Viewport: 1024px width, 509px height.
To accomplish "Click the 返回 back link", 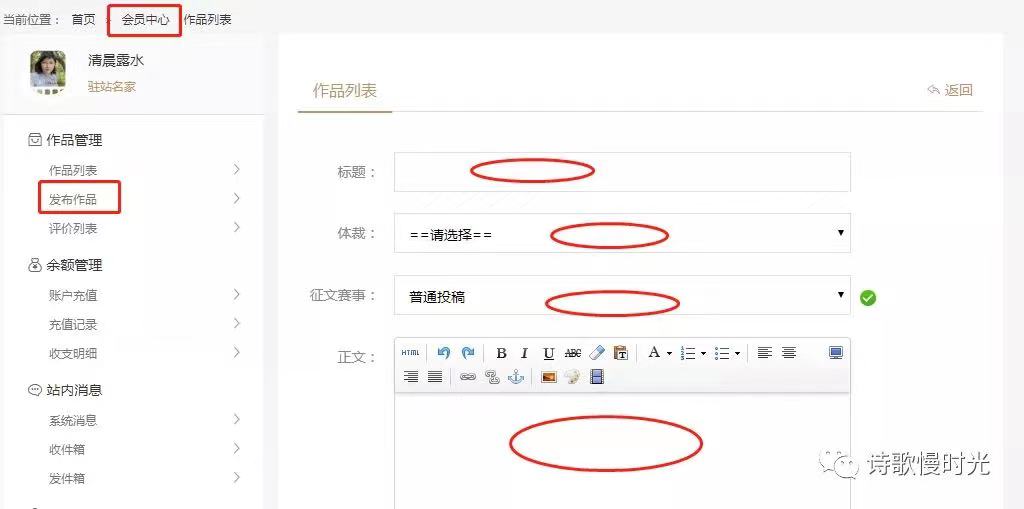I will pyautogui.click(x=950, y=90).
